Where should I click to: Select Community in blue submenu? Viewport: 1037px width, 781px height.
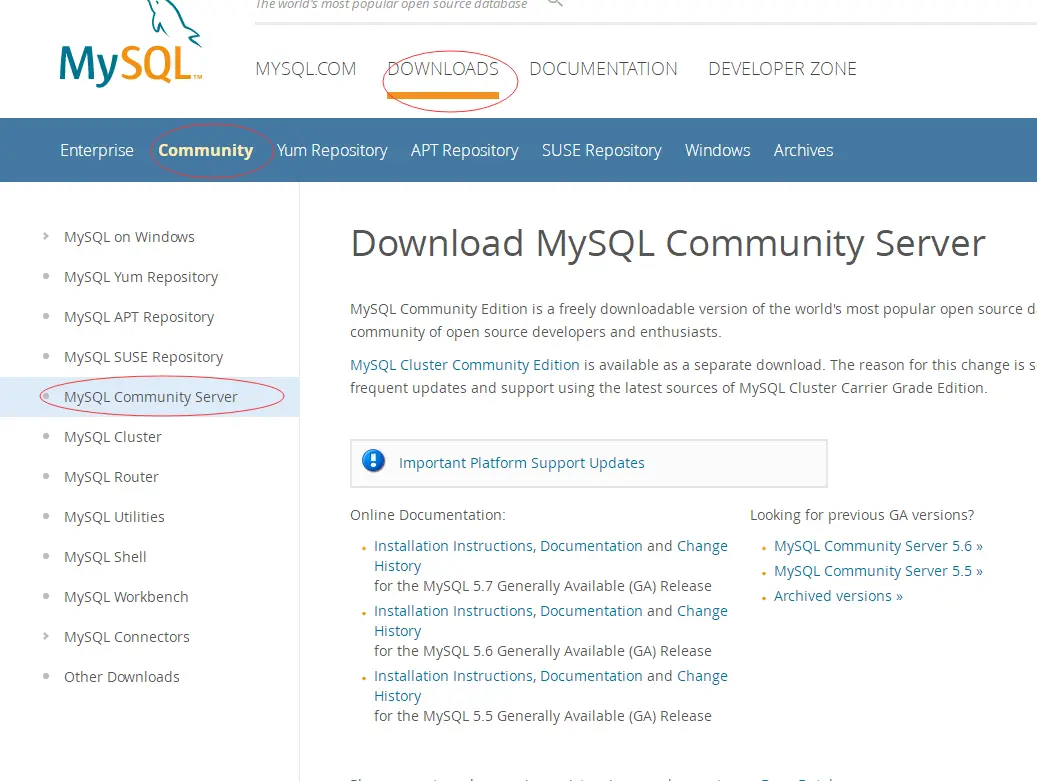206,150
